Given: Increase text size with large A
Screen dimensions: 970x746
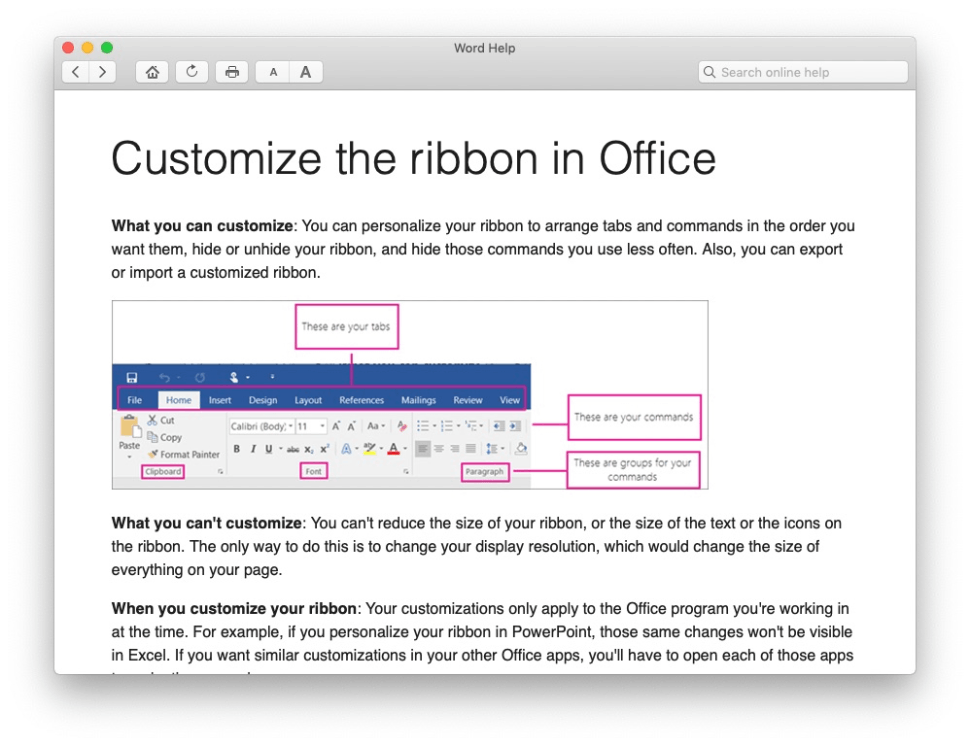Looking at the screenshot, I should (306, 72).
